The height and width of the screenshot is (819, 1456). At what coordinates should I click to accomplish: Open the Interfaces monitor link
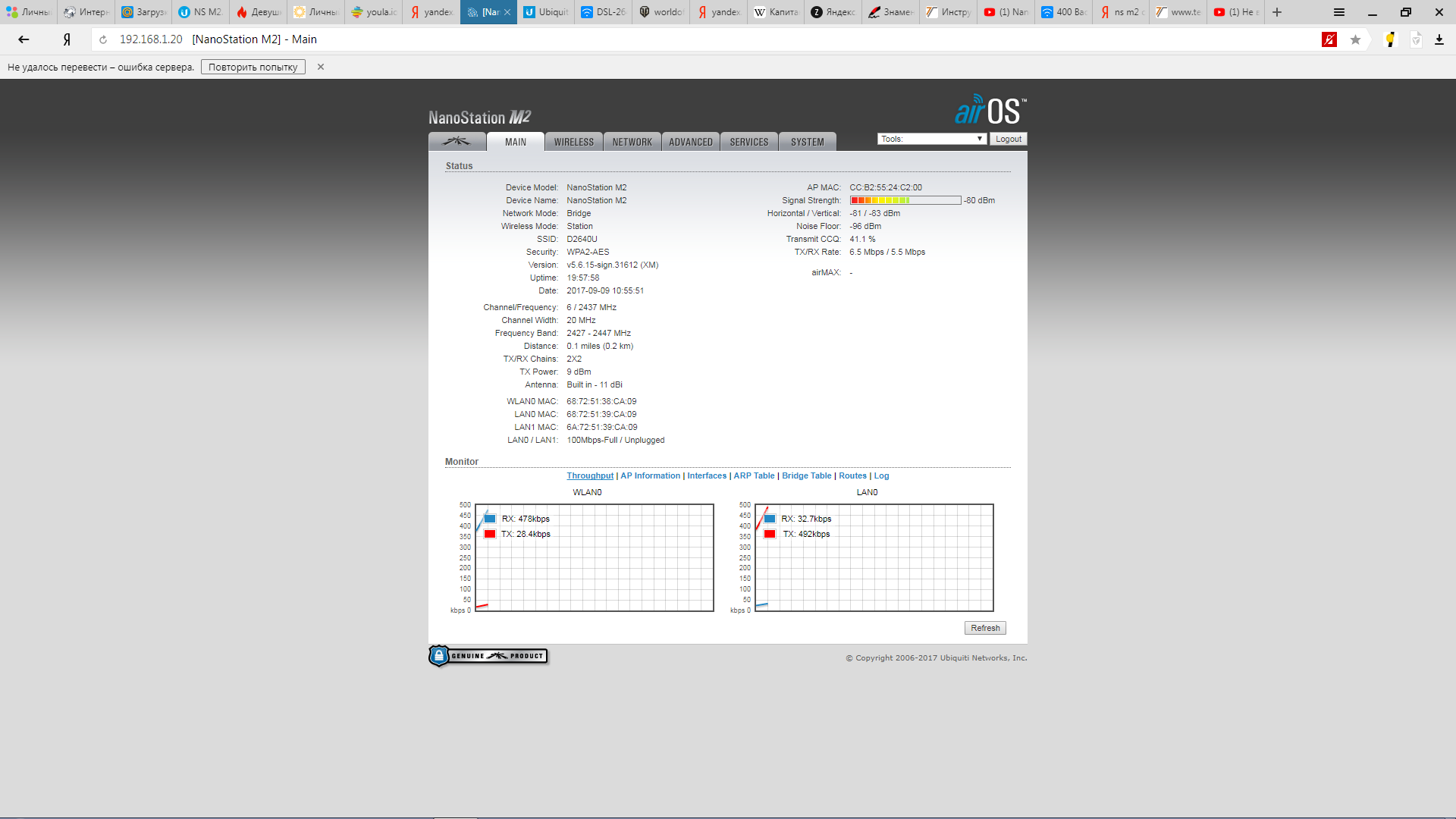(x=707, y=475)
